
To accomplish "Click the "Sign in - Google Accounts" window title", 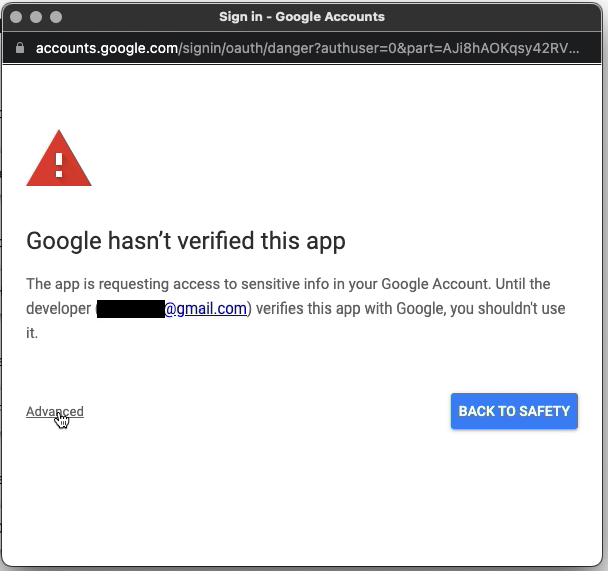I will click(302, 17).
